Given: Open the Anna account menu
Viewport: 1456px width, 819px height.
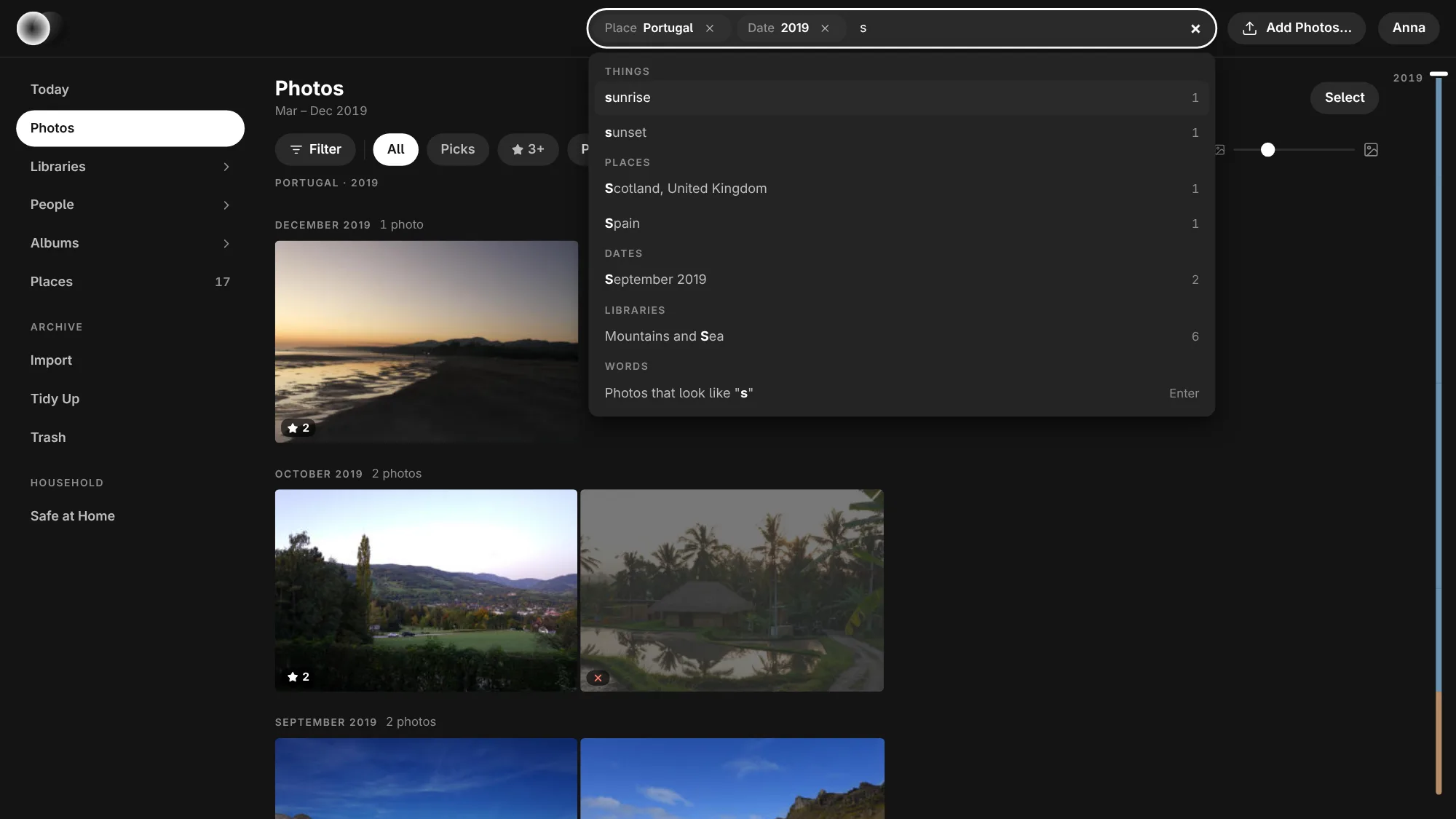Looking at the screenshot, I should pyautogui.click(x=1408, y=28).
